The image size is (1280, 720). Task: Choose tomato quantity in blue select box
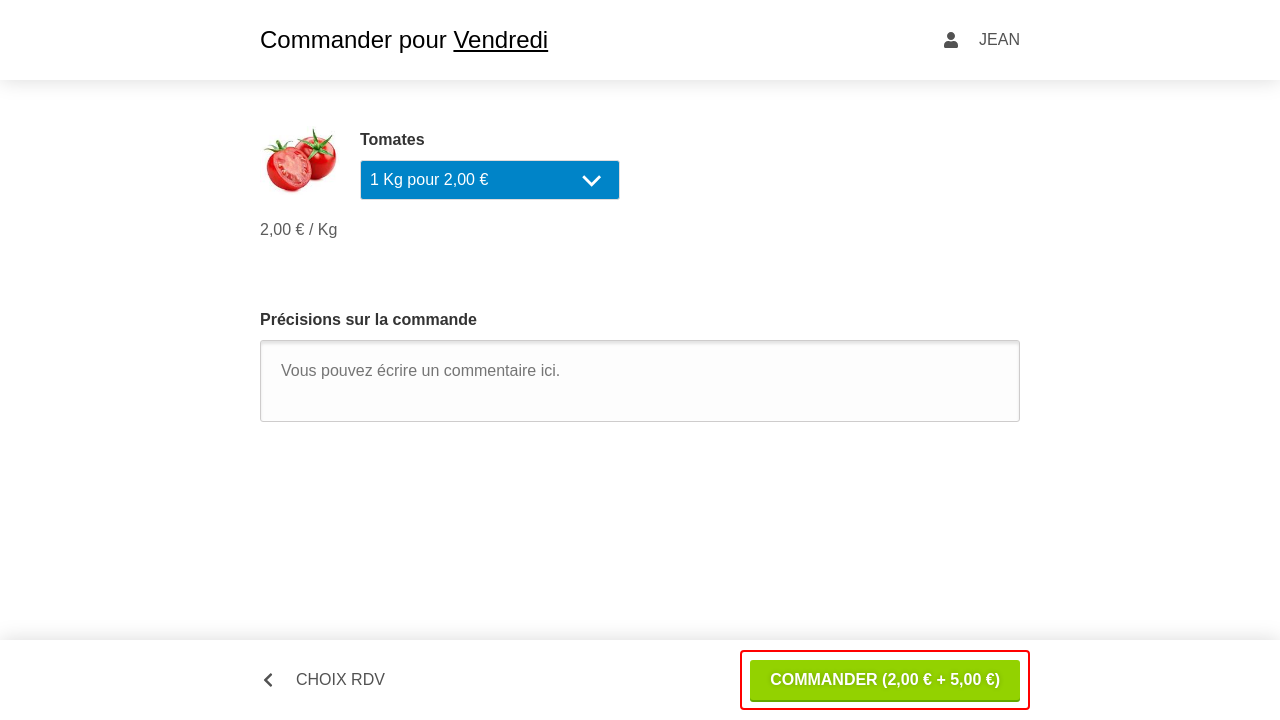[490, 180]
